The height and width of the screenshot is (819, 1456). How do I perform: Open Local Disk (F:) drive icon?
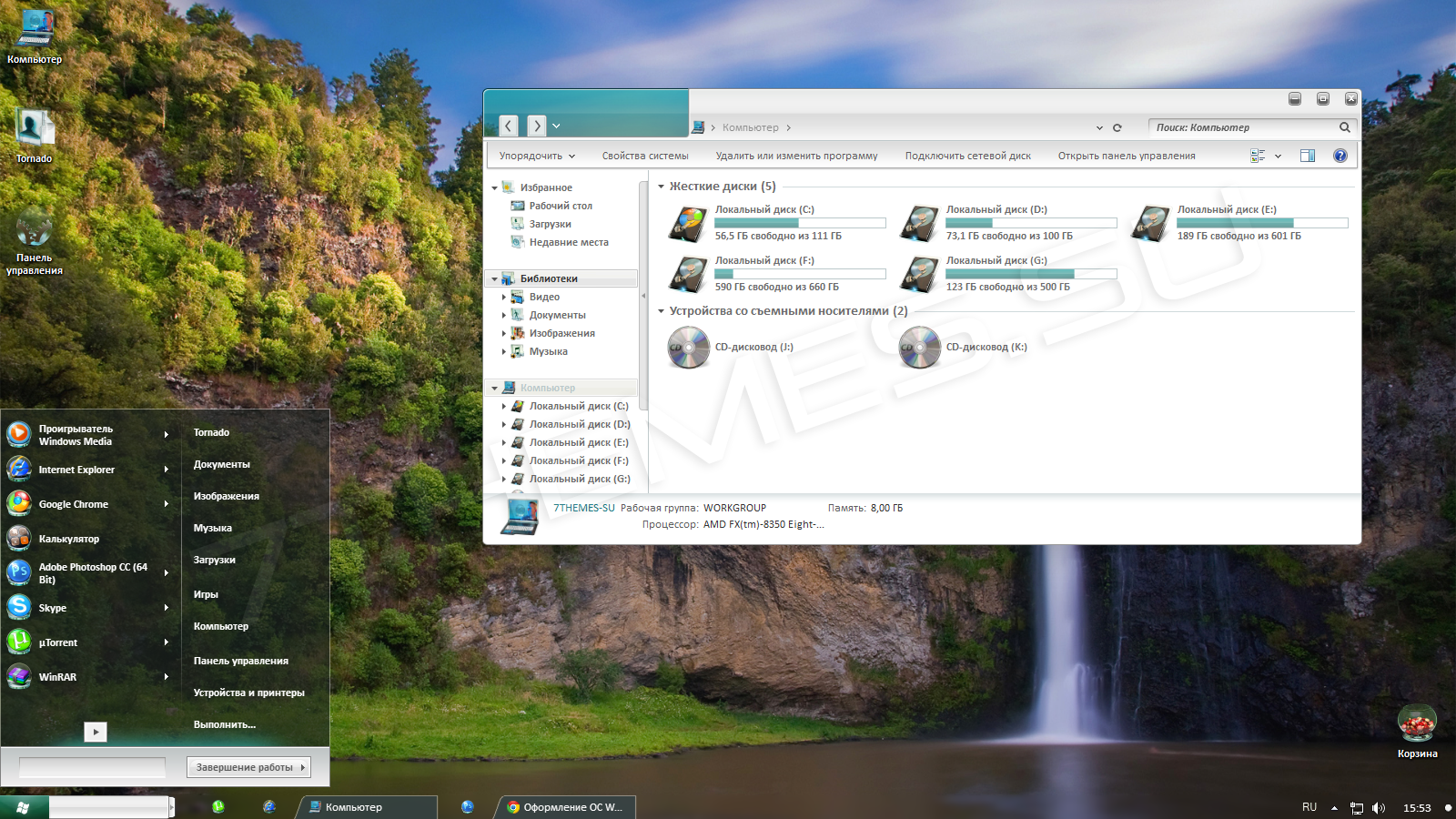[689, 274]
